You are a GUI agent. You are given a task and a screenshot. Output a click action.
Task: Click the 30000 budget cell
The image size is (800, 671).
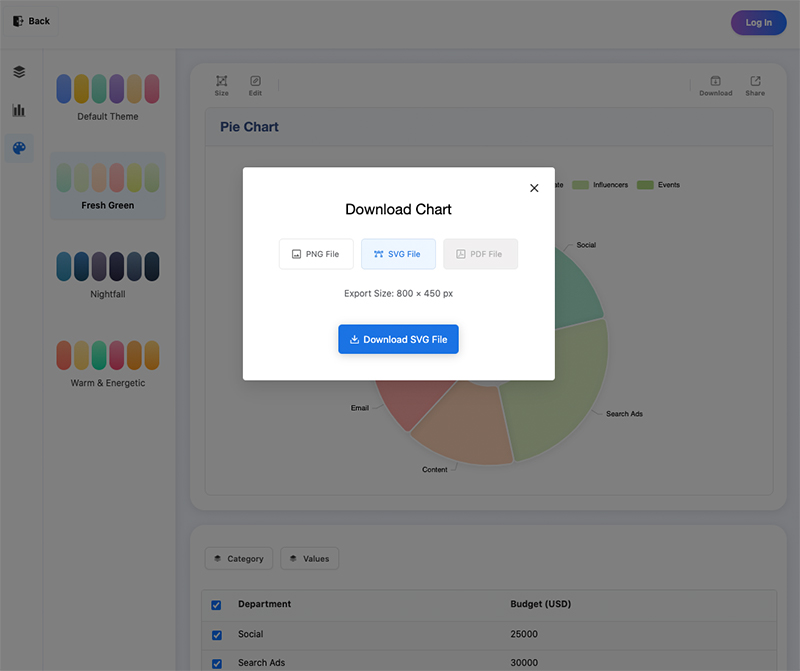pos(523,662)
